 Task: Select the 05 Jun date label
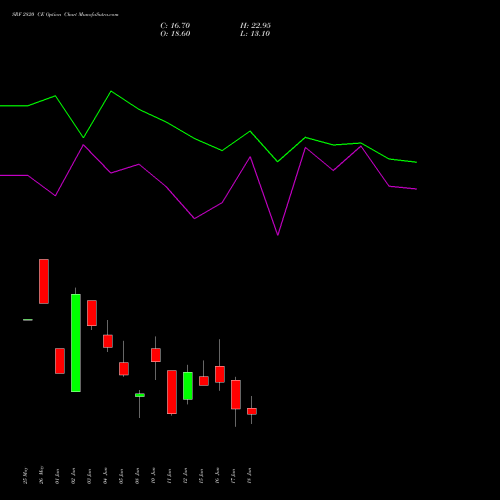click(122, 476)
